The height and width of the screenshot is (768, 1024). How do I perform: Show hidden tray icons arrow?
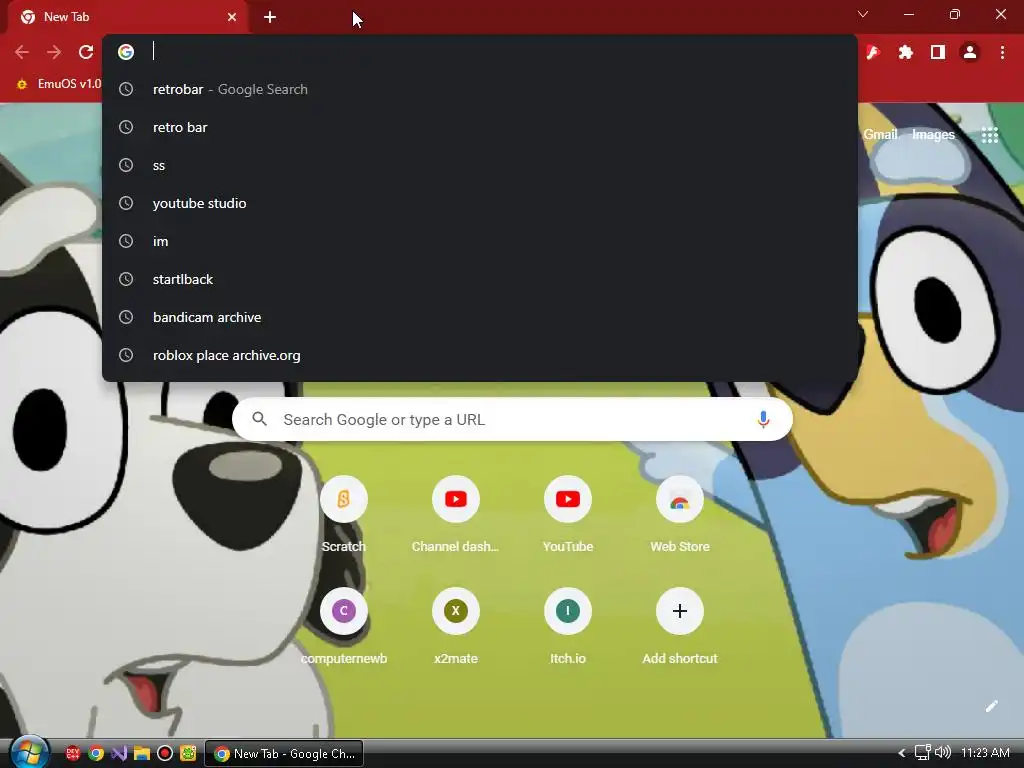click(902, 753)
